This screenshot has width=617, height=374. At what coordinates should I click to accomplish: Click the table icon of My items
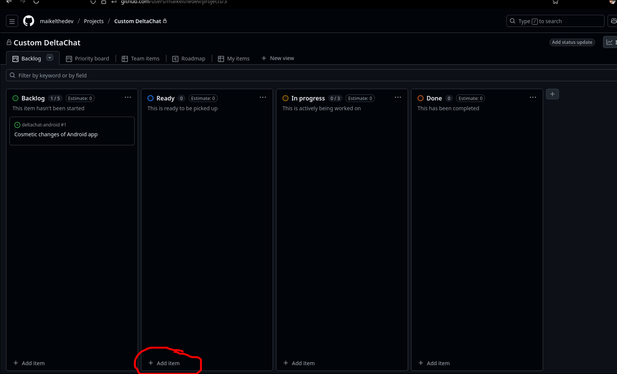point(221,59)
